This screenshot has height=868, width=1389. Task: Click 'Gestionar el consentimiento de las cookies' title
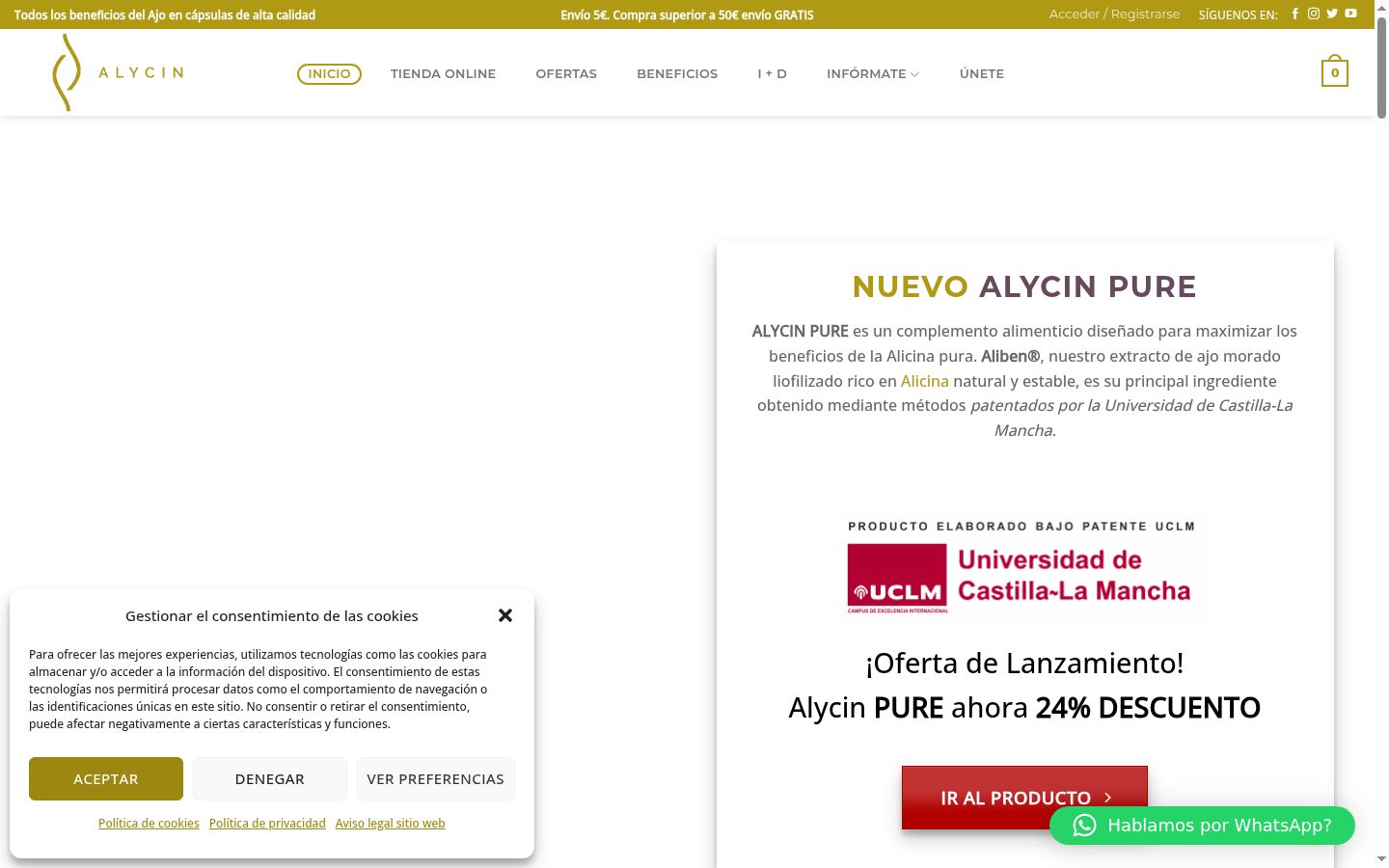[x=272, y=616]
